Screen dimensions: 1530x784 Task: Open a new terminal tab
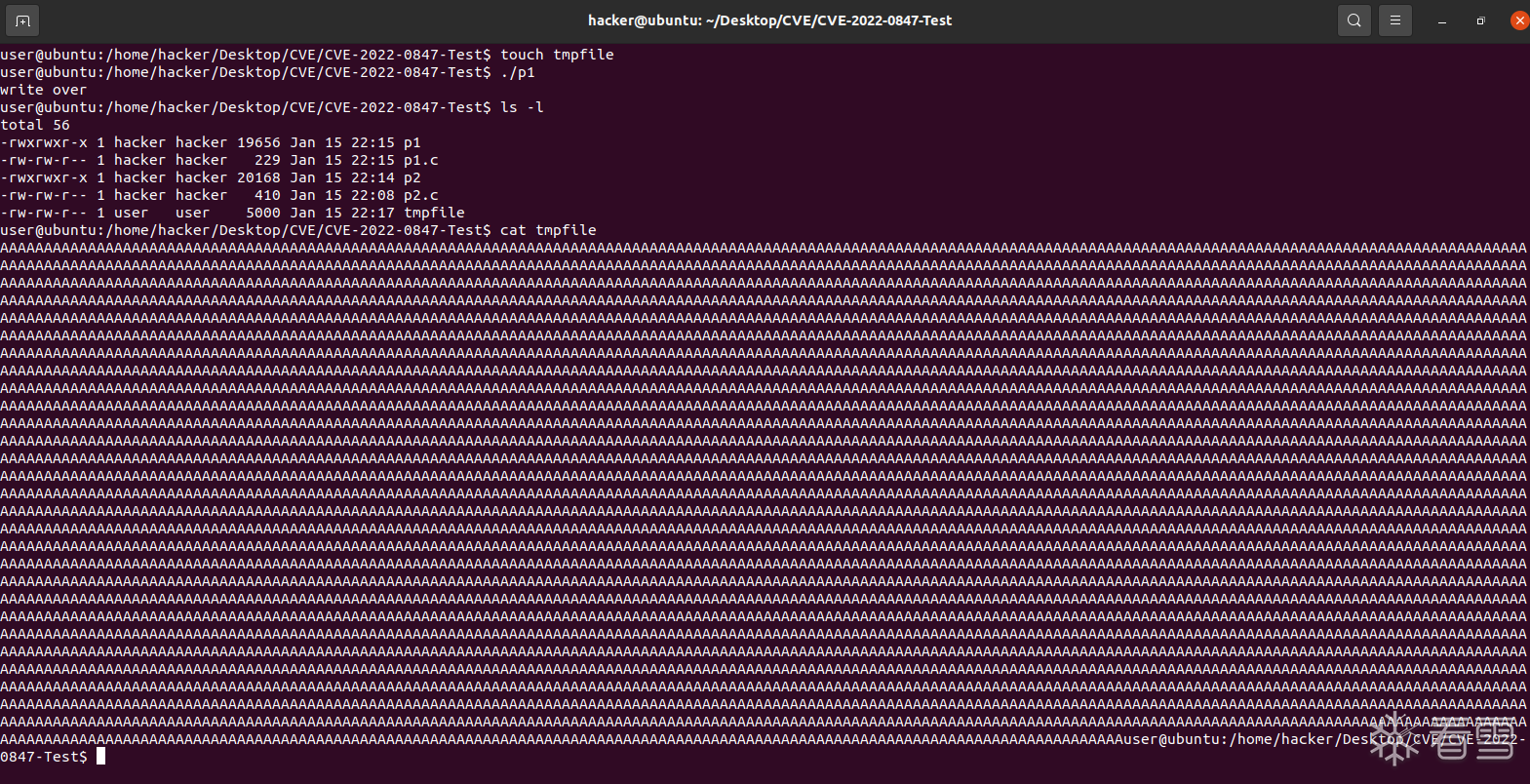[x=22, y=20]
